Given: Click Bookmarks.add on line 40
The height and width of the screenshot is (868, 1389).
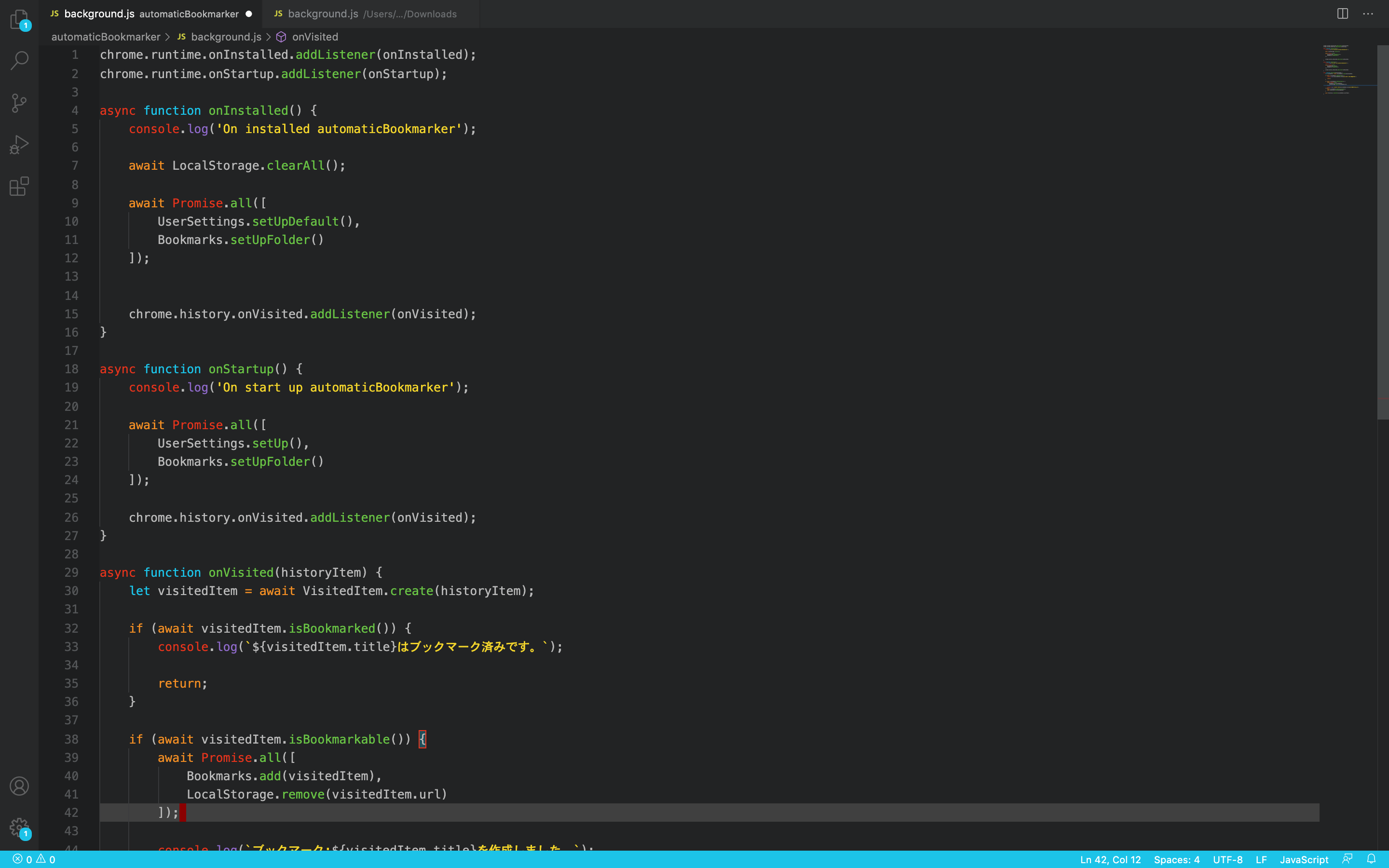Looking at the screenshot, I should coord(233,775).
